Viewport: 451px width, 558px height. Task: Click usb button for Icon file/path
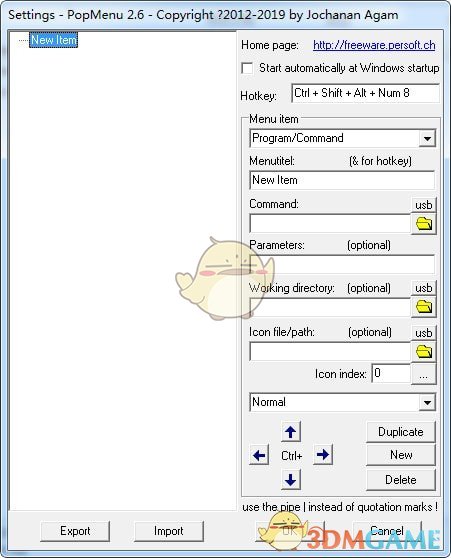point(424,333)
